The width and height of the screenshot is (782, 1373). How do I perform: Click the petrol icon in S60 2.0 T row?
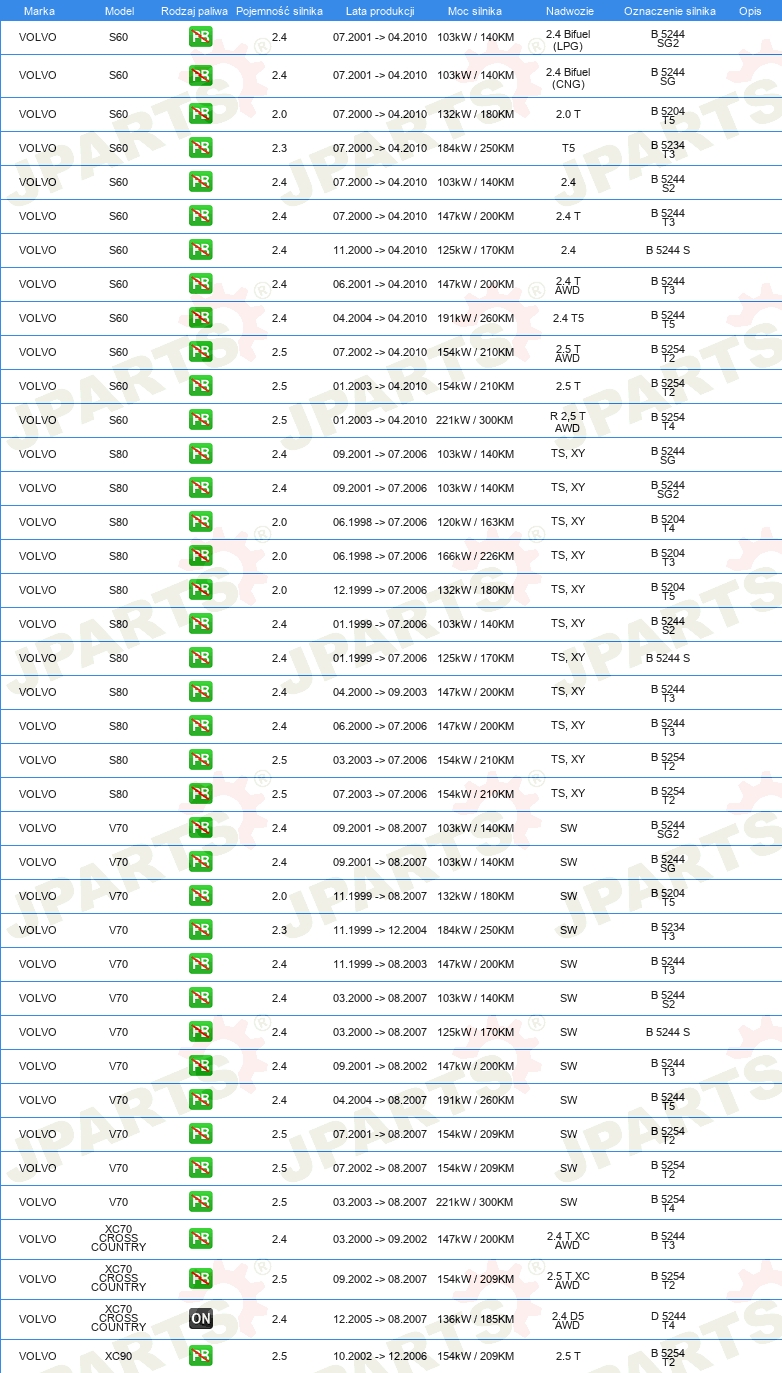pyautogui.click(x=201, y=114)
